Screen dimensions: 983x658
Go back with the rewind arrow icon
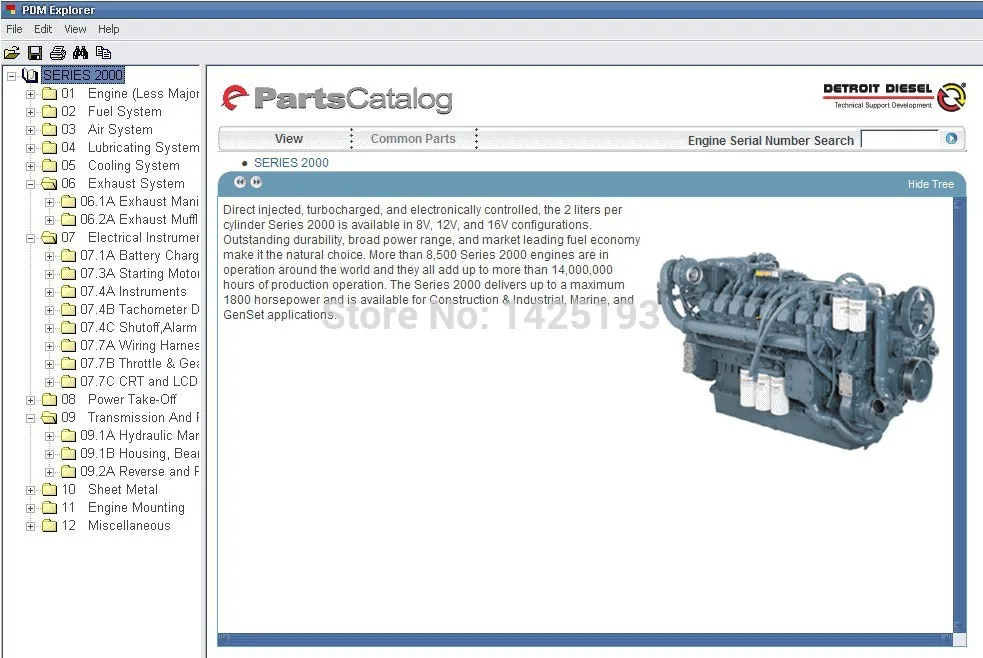[x=239, y=182]
